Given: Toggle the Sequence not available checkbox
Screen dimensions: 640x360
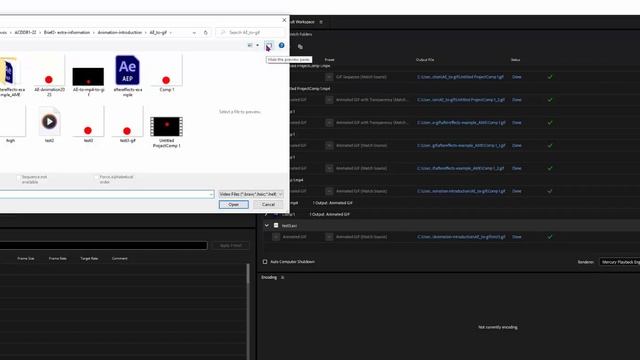Looking at the screenshot, I should (18, 178).
